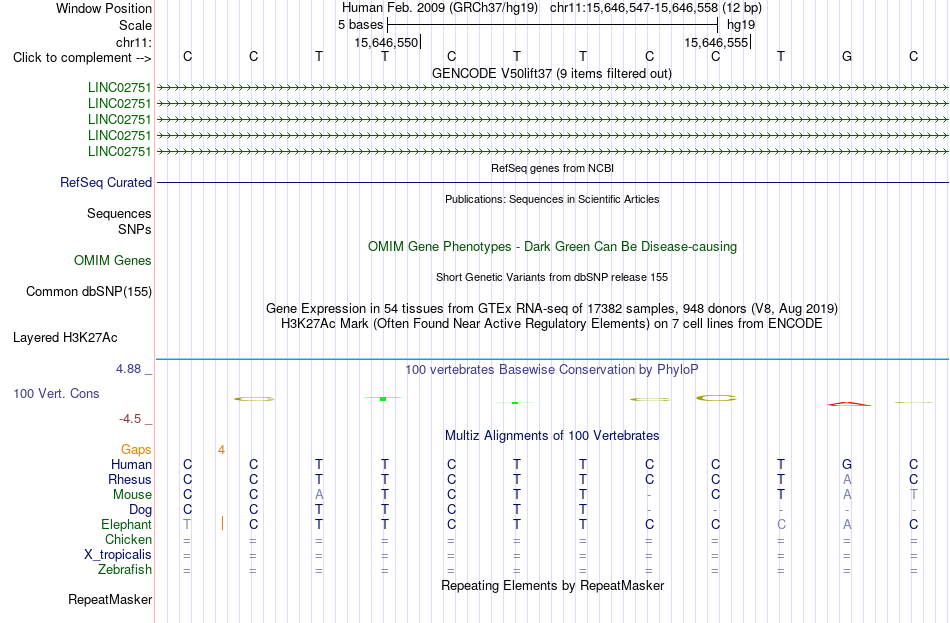
Task: Click the 15,646,555 coordinate marker
Action: pyautogui.click(x=716, y=42)
